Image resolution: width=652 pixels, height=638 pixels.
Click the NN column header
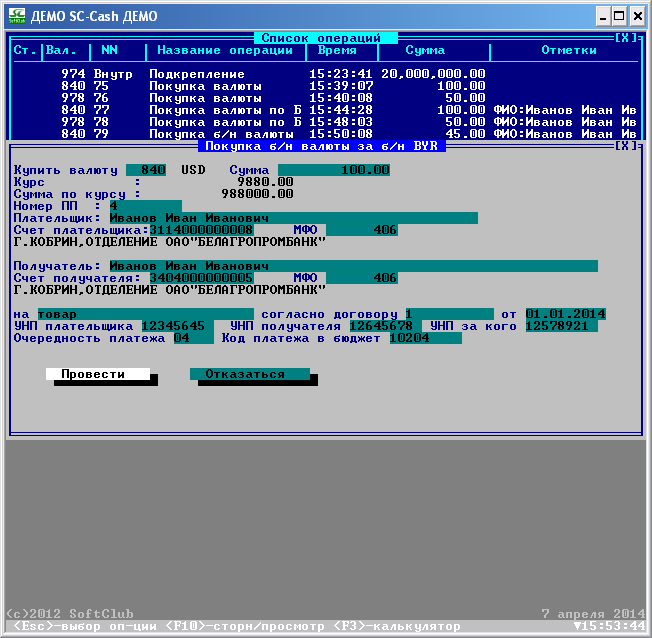point(110,50)
